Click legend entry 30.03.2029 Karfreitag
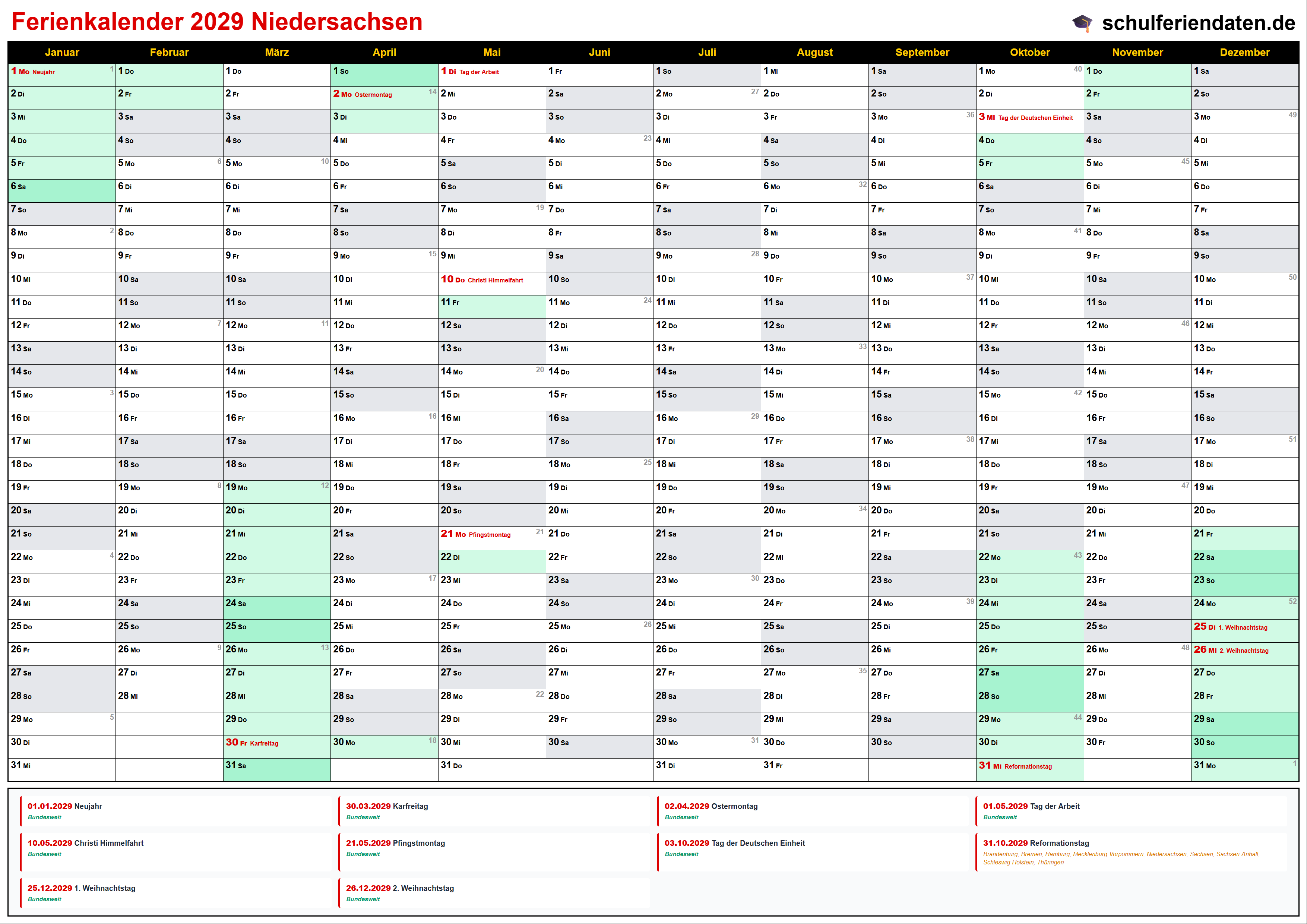This screenshot has width=1307, height=924. (386, 806)
